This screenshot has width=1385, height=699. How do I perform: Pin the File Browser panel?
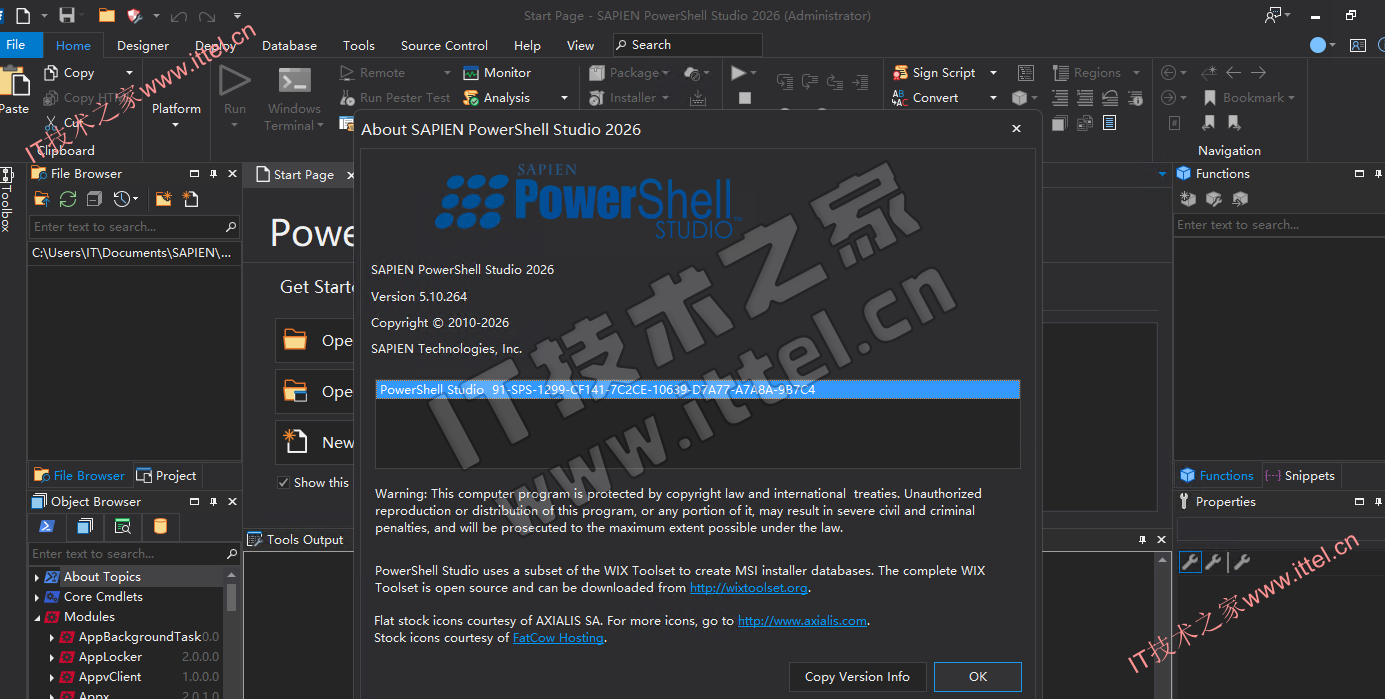[213, 174]
